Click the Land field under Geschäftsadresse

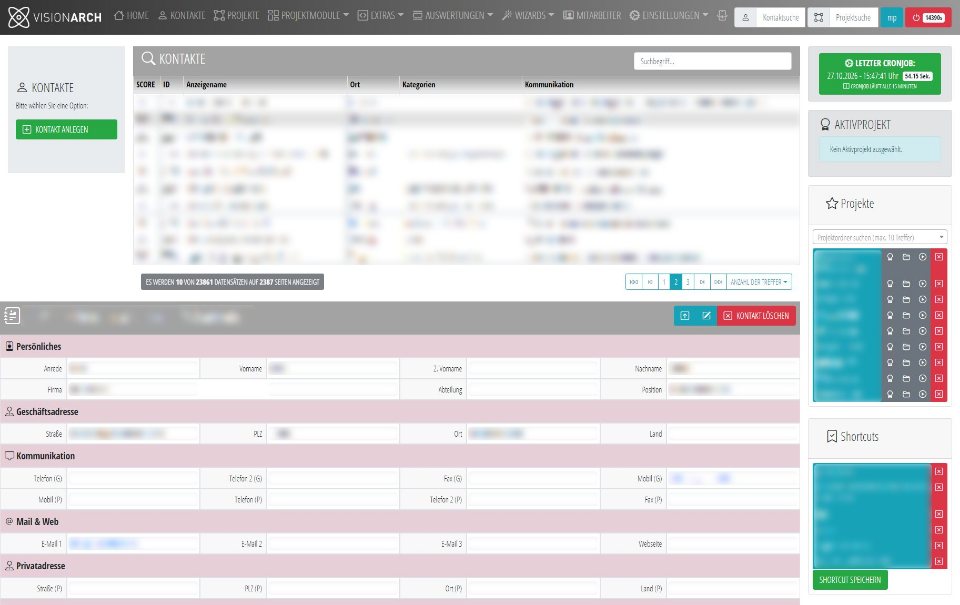pyautogui.click(x=733, y=434)
